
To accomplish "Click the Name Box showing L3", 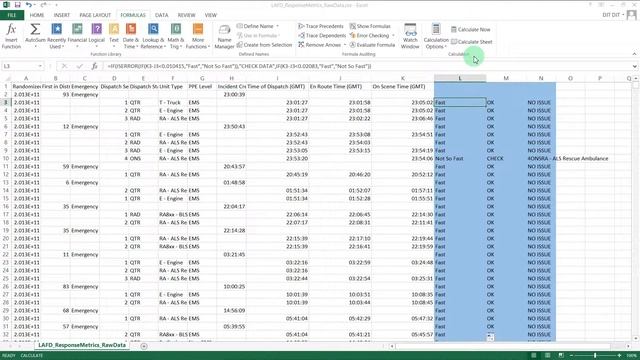I will pyautogui.click(x=19, y=66).
